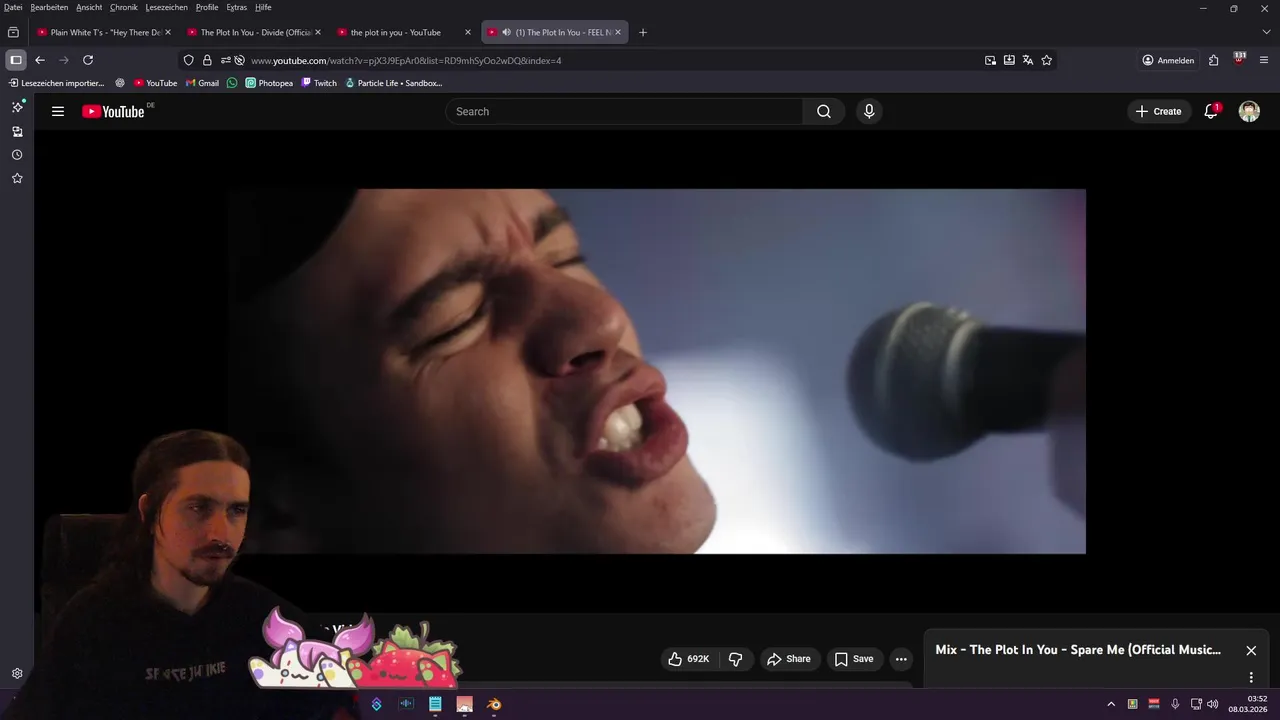Open the Photopea bookmark
The height and width of the screenshot is (720, 1280).
[x=269, y=83]
